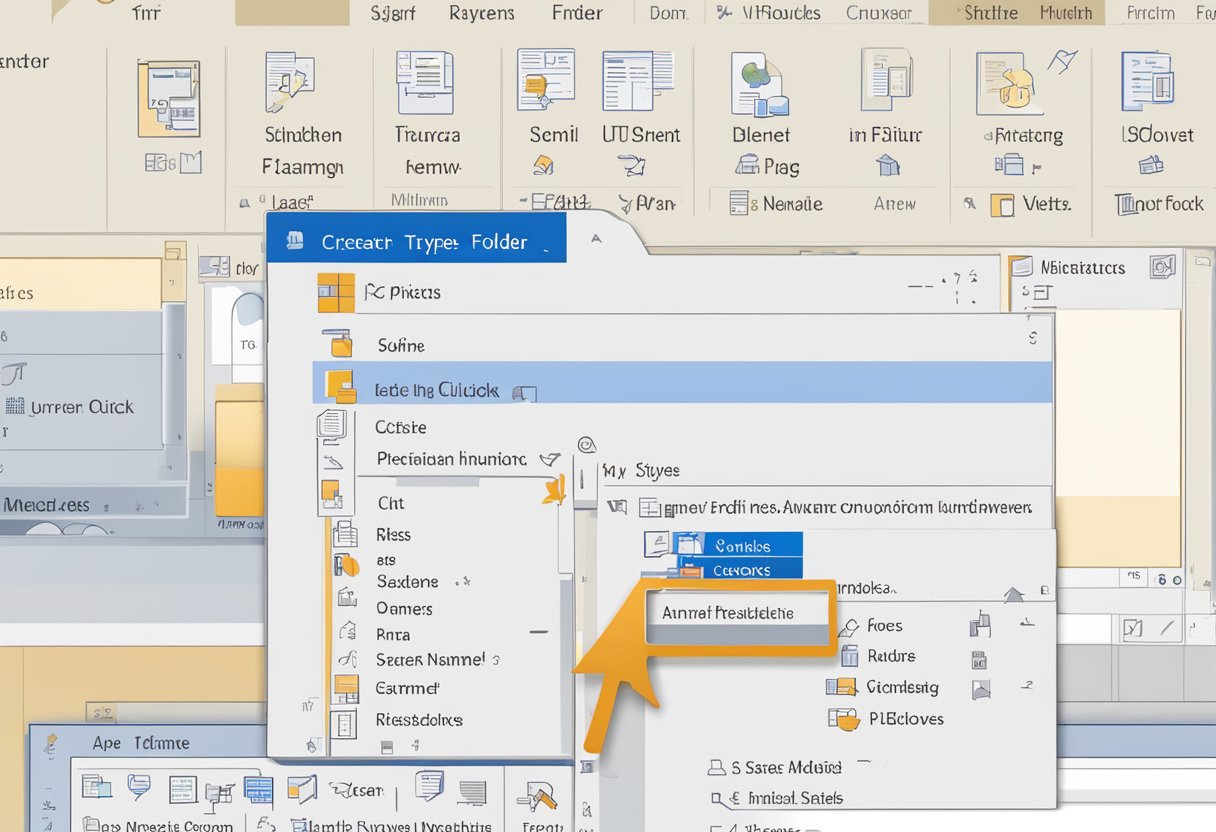Click the Dlenet globe icon
1216x832 pixels.
pyautogui.click(x=760, y=84)
